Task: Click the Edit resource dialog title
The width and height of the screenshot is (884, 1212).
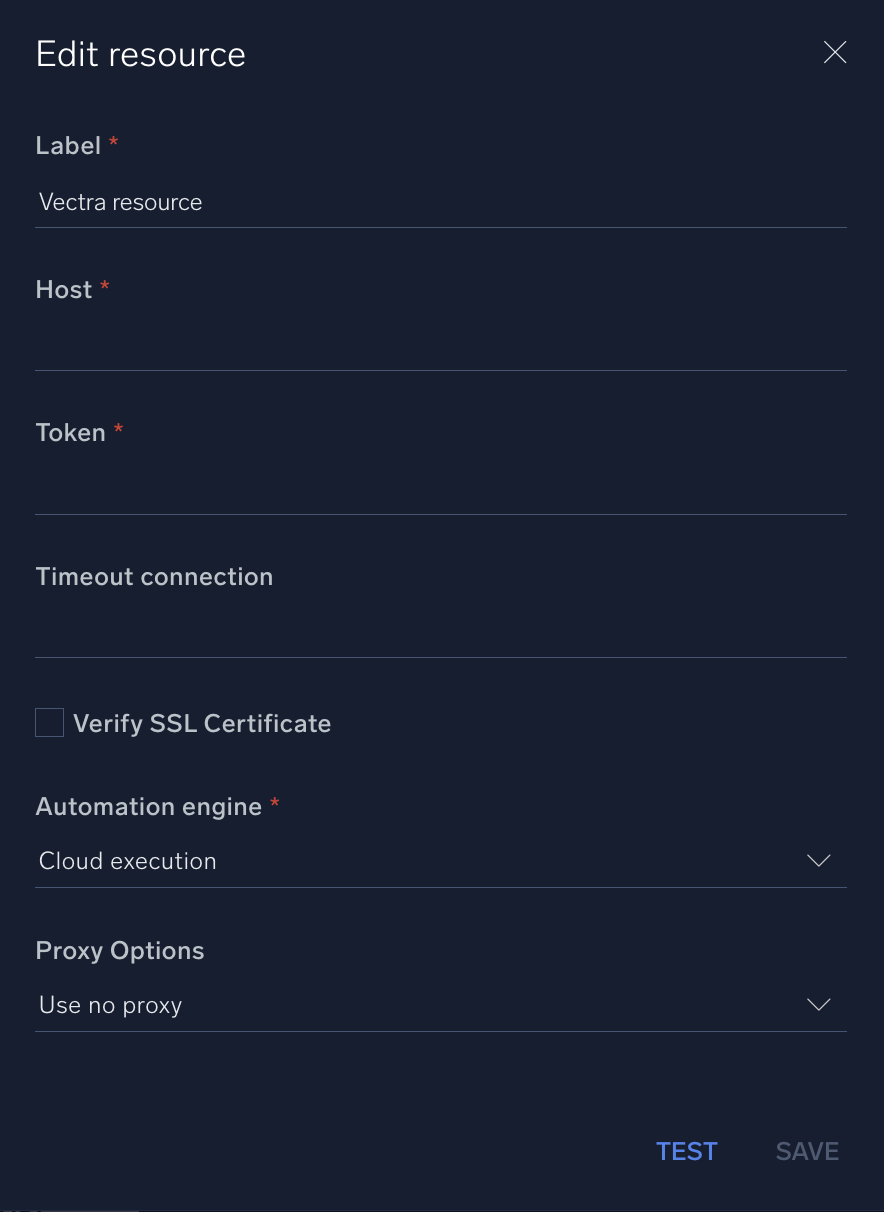Action: pyautogui.click(x=141, y=54)
